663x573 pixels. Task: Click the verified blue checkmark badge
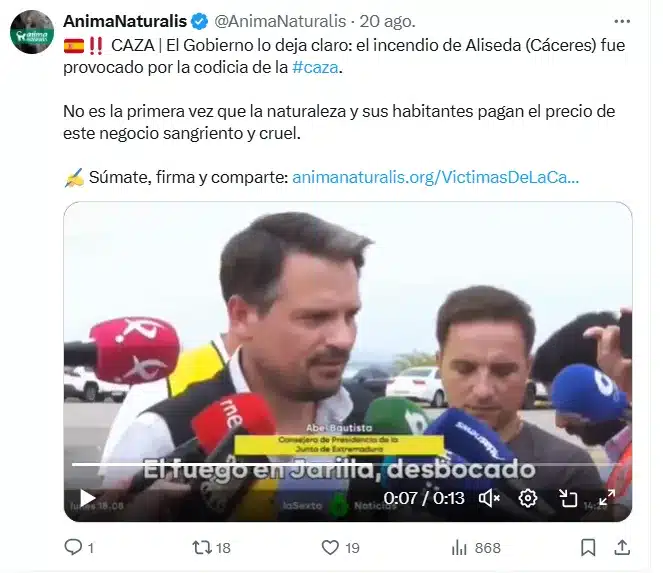coord(200,21)
